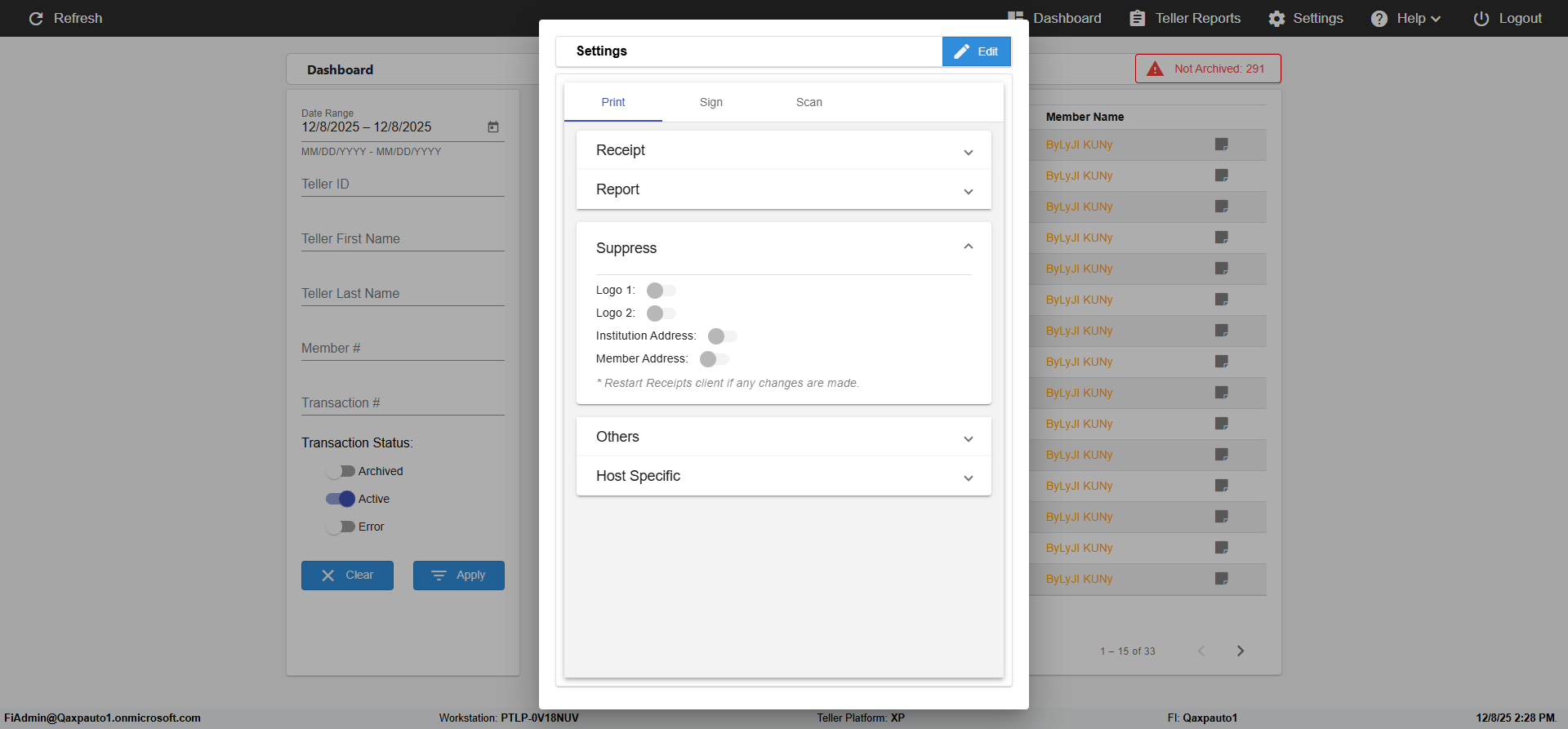Go to the next page of results
The height and width of the screenshot is (729, 1568).
[x=1241, y=651]
